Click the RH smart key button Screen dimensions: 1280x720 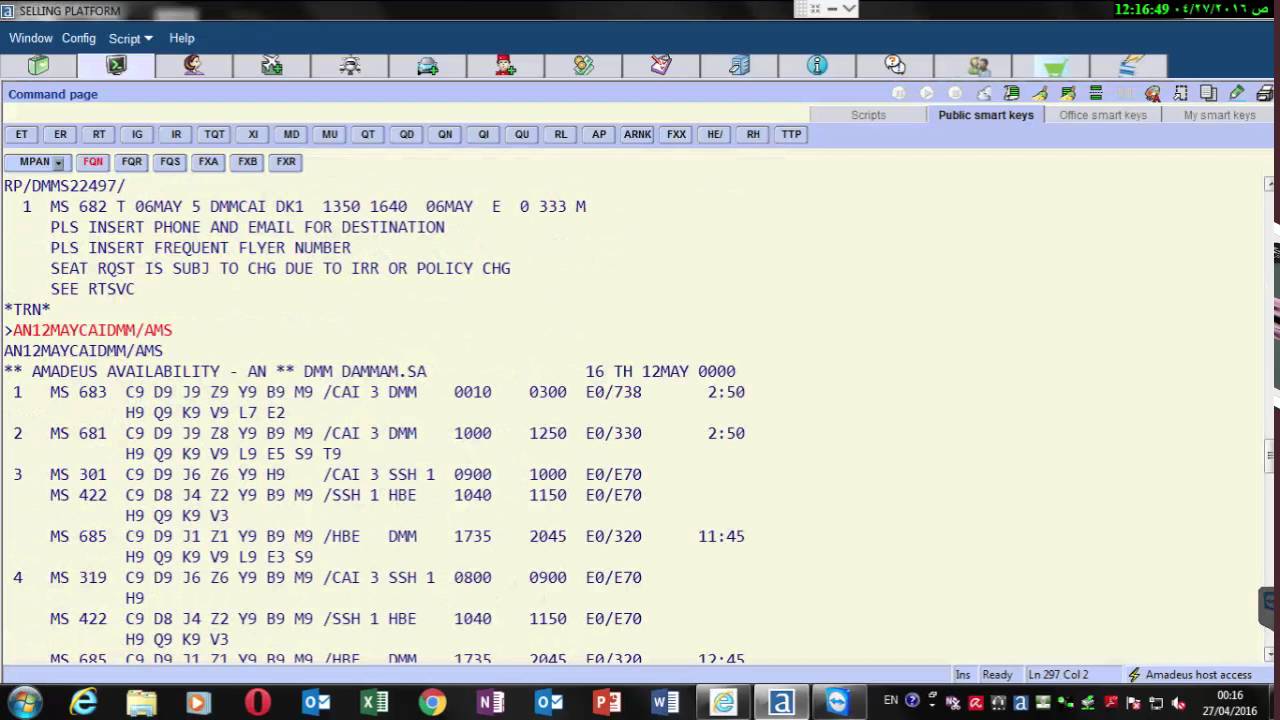click(753, 134)
